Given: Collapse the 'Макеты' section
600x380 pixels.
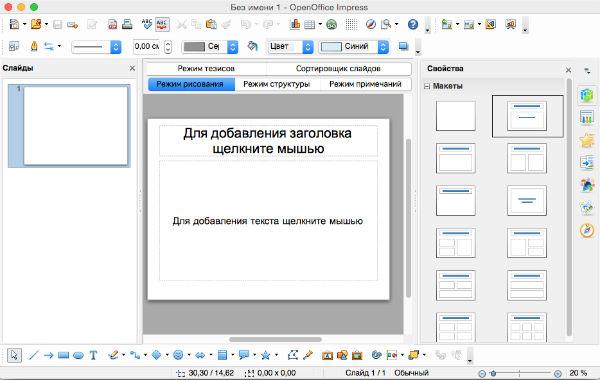Looking at the screenshot, I should [427, 86].
